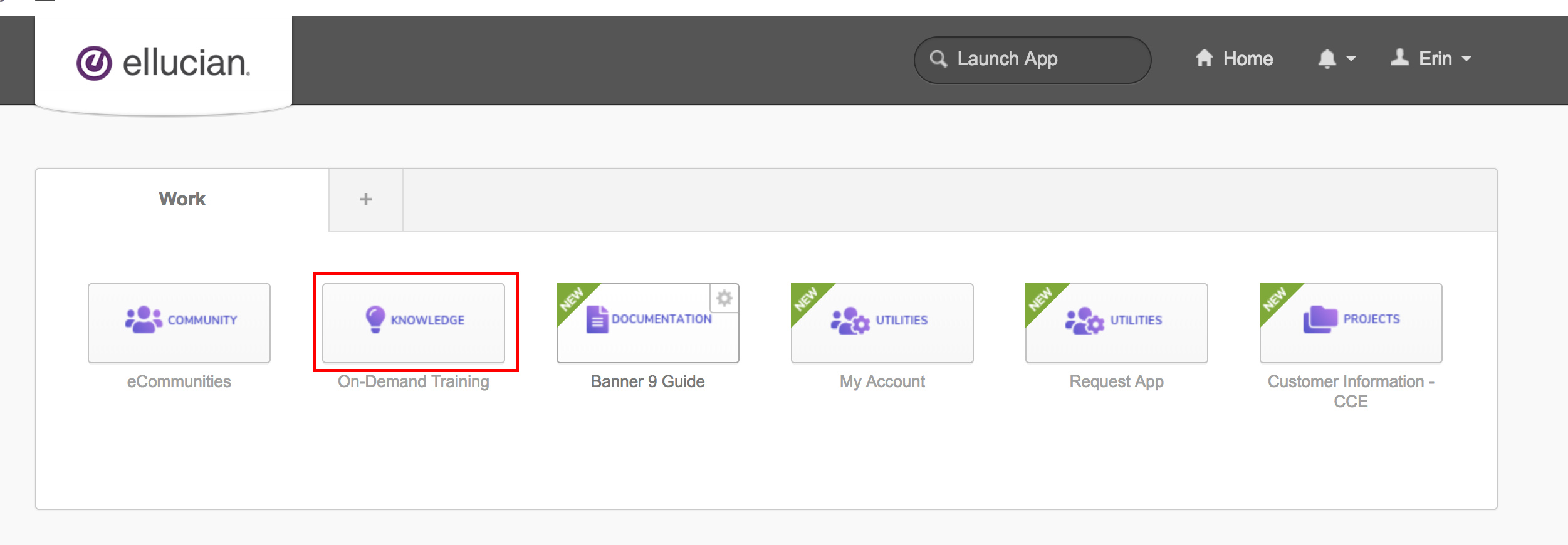Open the Utilities Request App tile
This screenshot has width=1568, height=545.
click(1117, 323)
